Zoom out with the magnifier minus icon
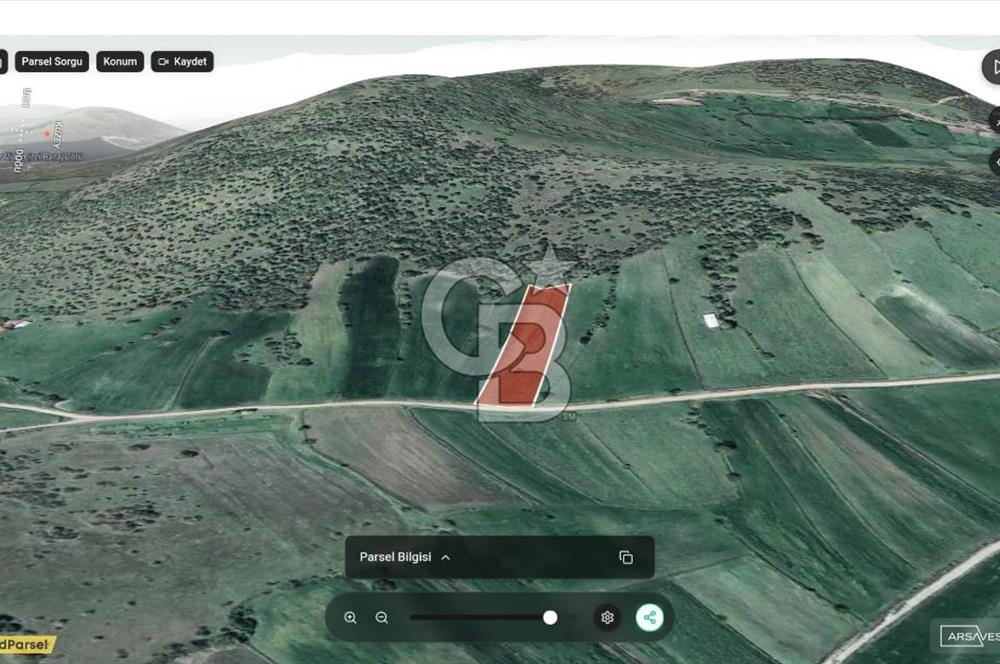1000x664 pixels. point(381,617)
